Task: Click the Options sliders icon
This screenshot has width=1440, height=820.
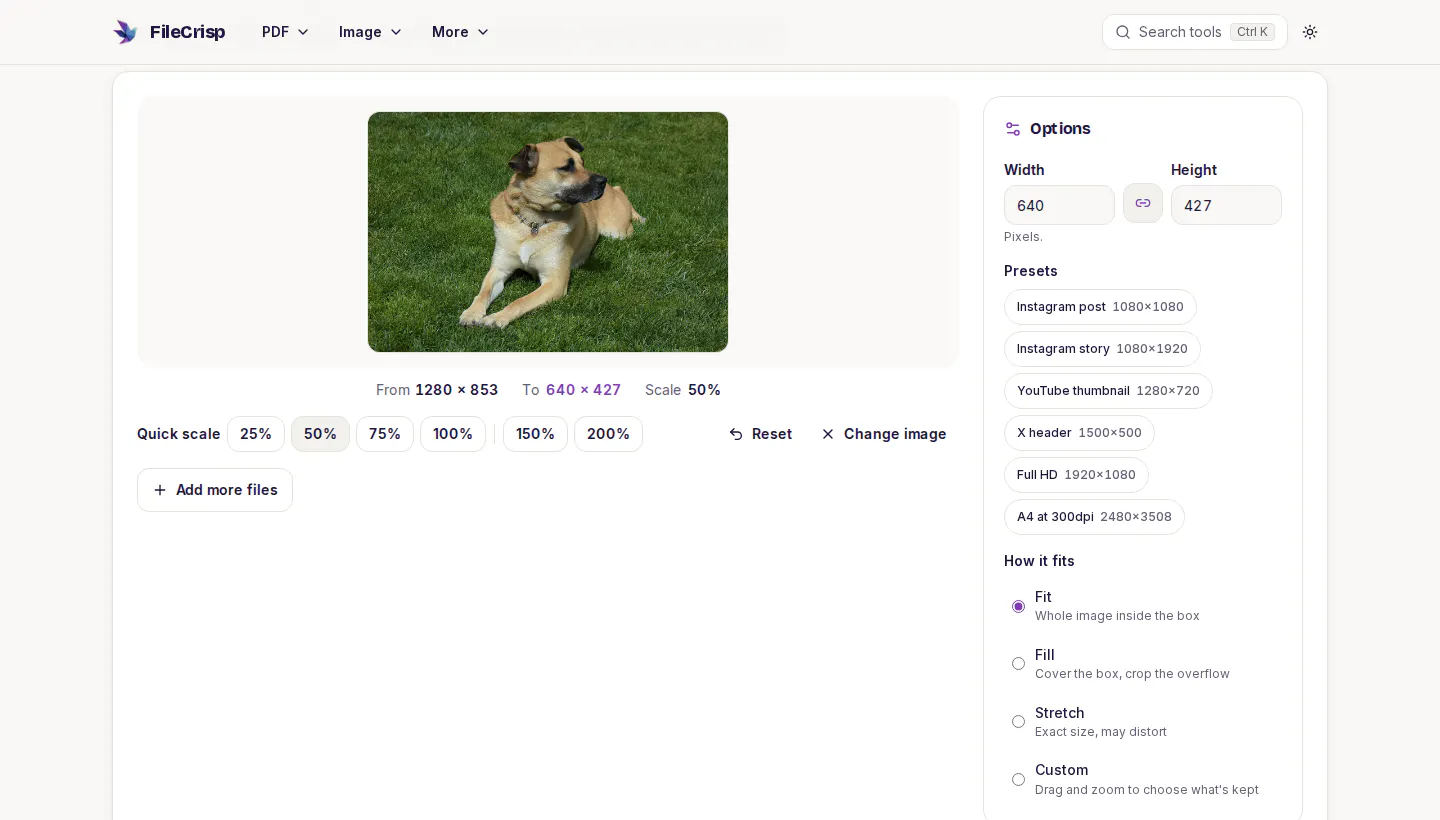Action: tap(1013, 129)
